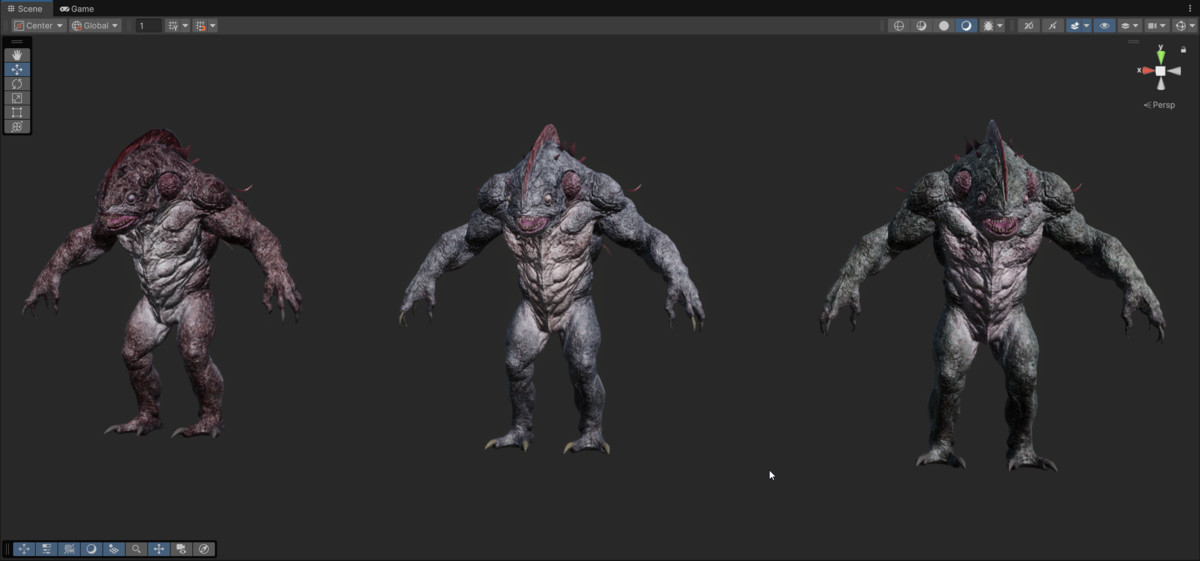Toggle Grid and Snap overlay button
Image resolution: width=1200 pixels, height=561 pixels.
pyautogui.click(x=69, y=549)
